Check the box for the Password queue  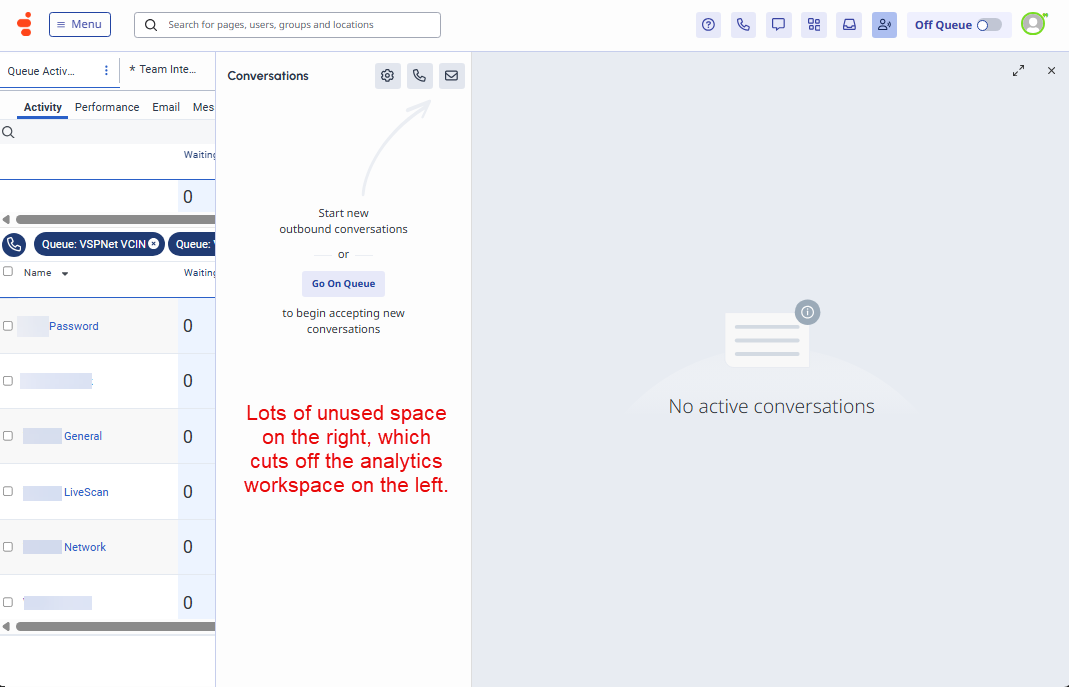click(x=8, y=326)
